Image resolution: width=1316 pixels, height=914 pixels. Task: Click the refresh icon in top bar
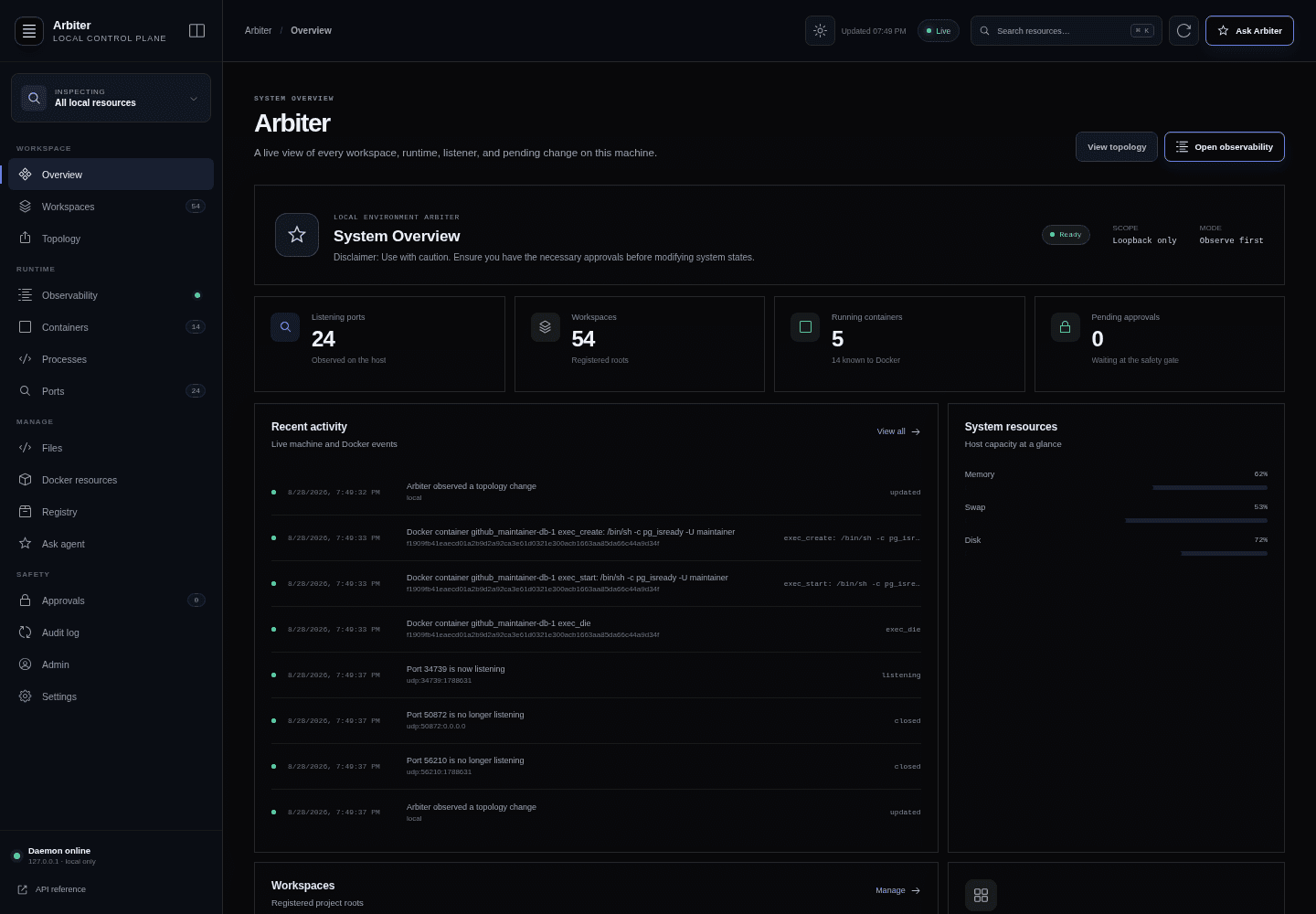click(x=1183, y=31)
